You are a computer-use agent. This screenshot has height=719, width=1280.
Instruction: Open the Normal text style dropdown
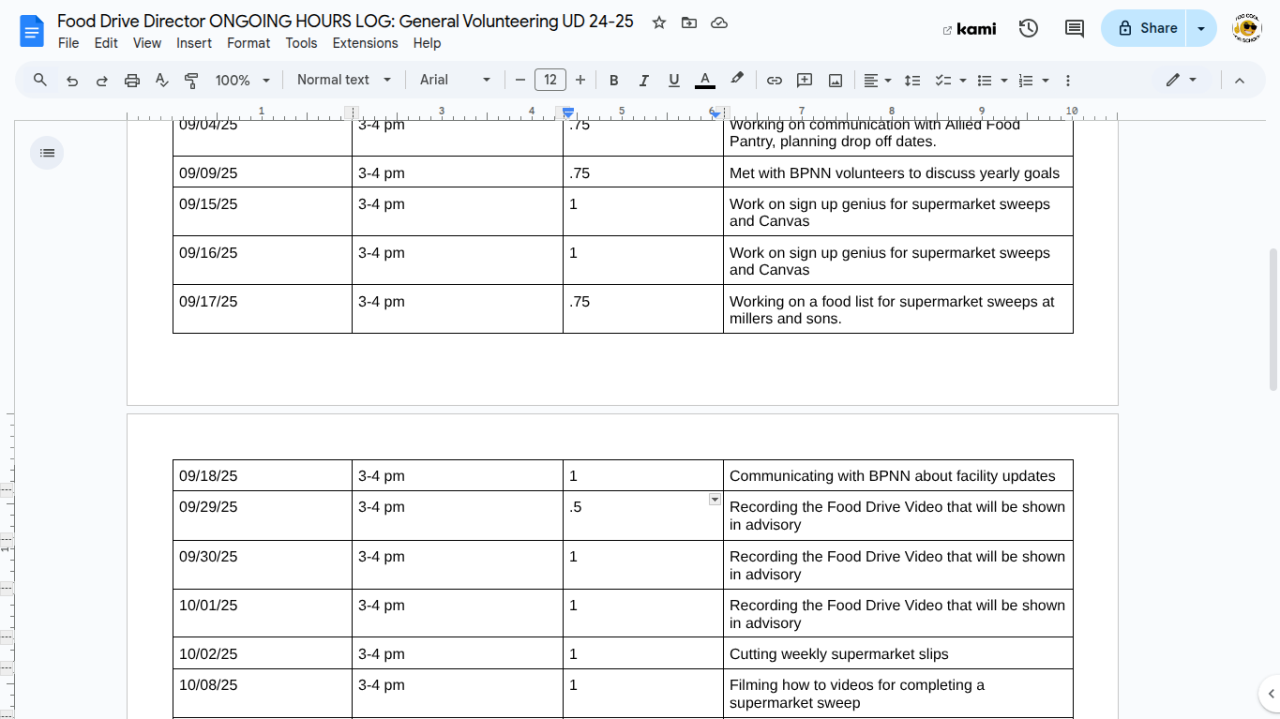click(344, 80)
